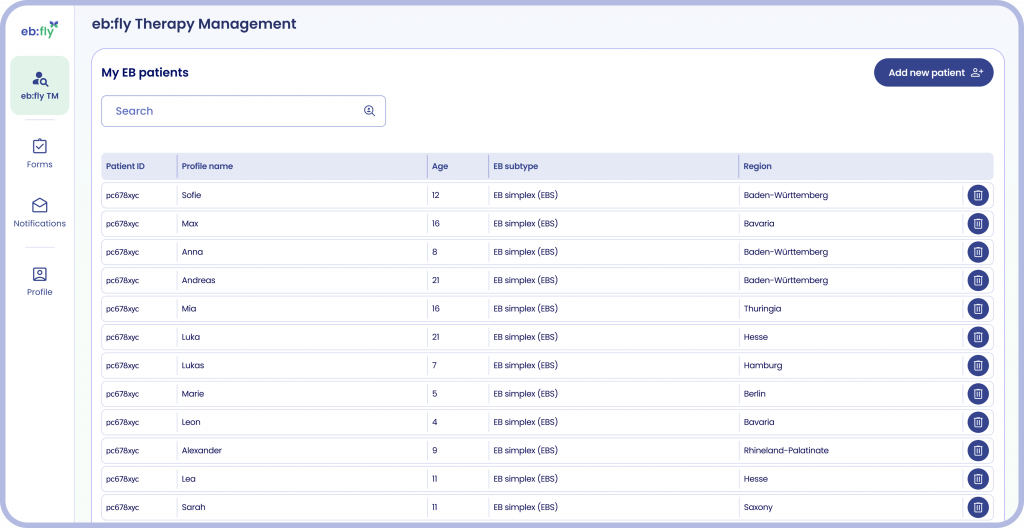This screenshot has height=528, width=1024.
Task: Click the eb:fly logo
Action: [40, 30]
